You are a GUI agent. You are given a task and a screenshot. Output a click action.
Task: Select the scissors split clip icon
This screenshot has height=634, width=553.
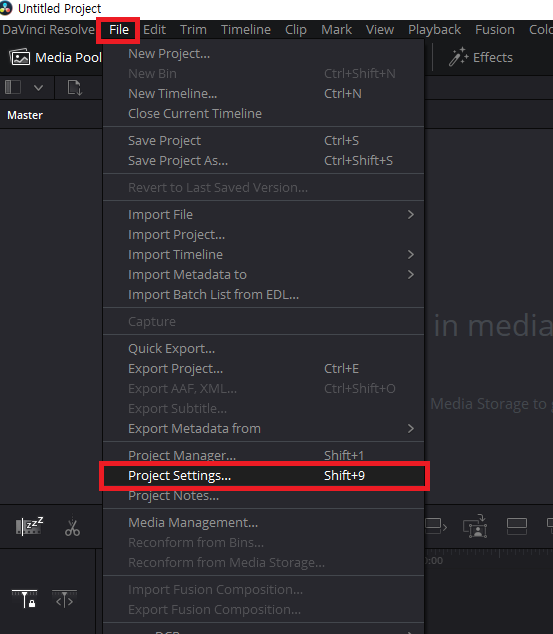point(72,526)
